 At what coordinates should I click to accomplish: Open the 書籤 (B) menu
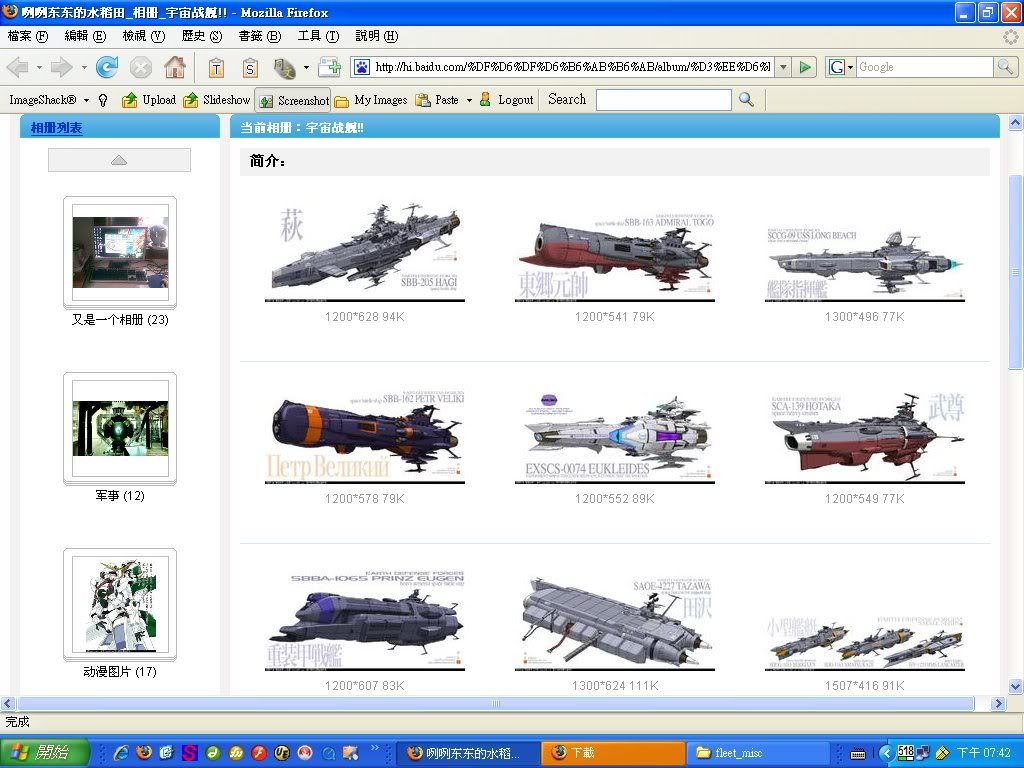(260, 36)
